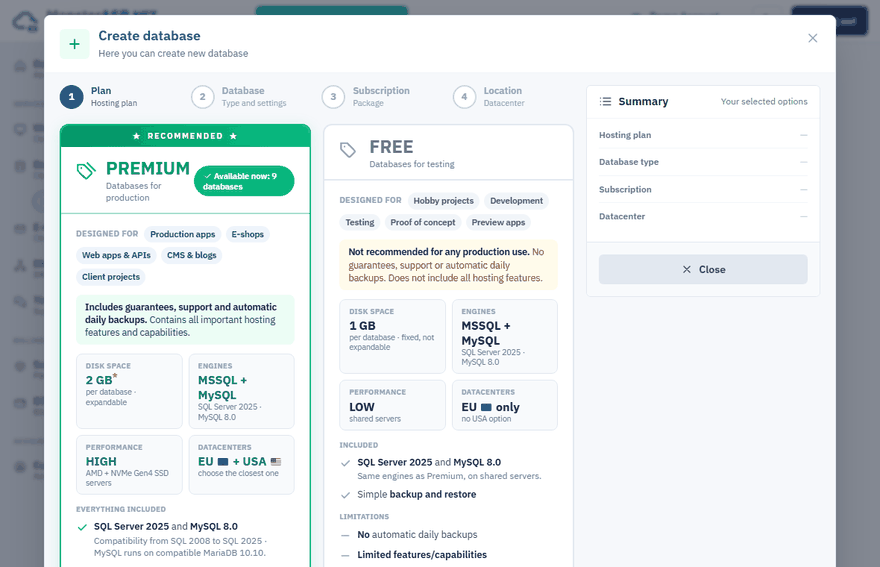Screen dimensions: 880x567
Task: Click the USA flag icon in Premium datacenters
Action: coord(276,461)
